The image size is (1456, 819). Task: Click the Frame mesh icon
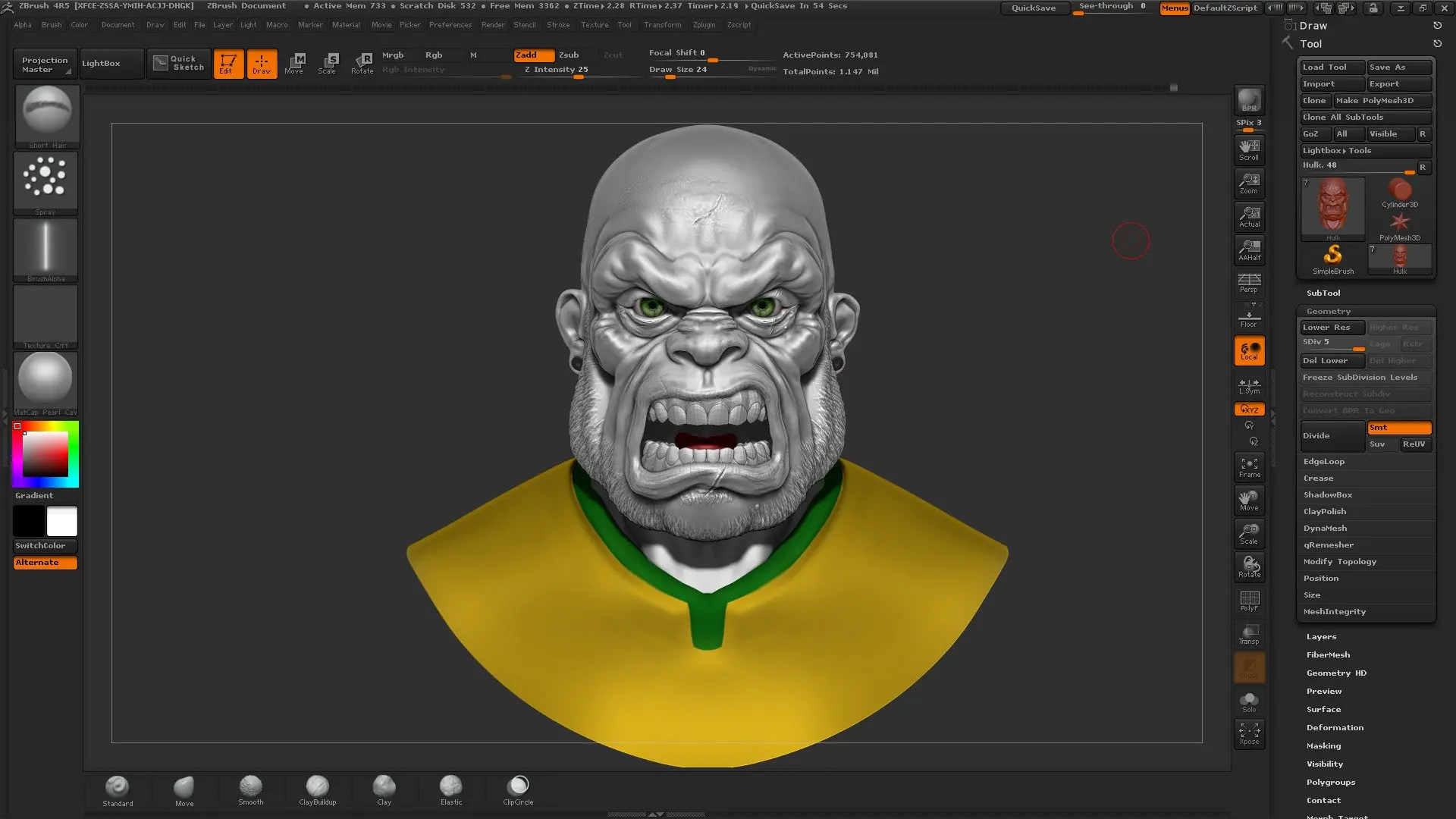click(x=1249, y=466)
